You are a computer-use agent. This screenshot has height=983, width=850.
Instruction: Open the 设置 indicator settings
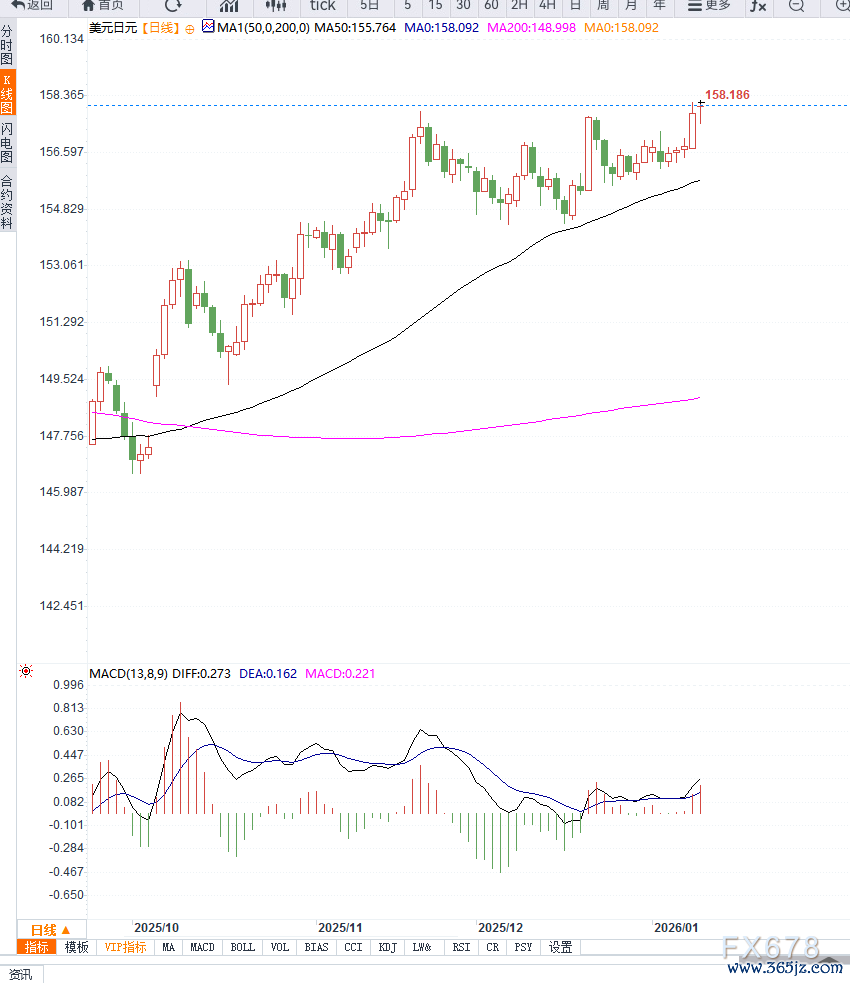561,947
